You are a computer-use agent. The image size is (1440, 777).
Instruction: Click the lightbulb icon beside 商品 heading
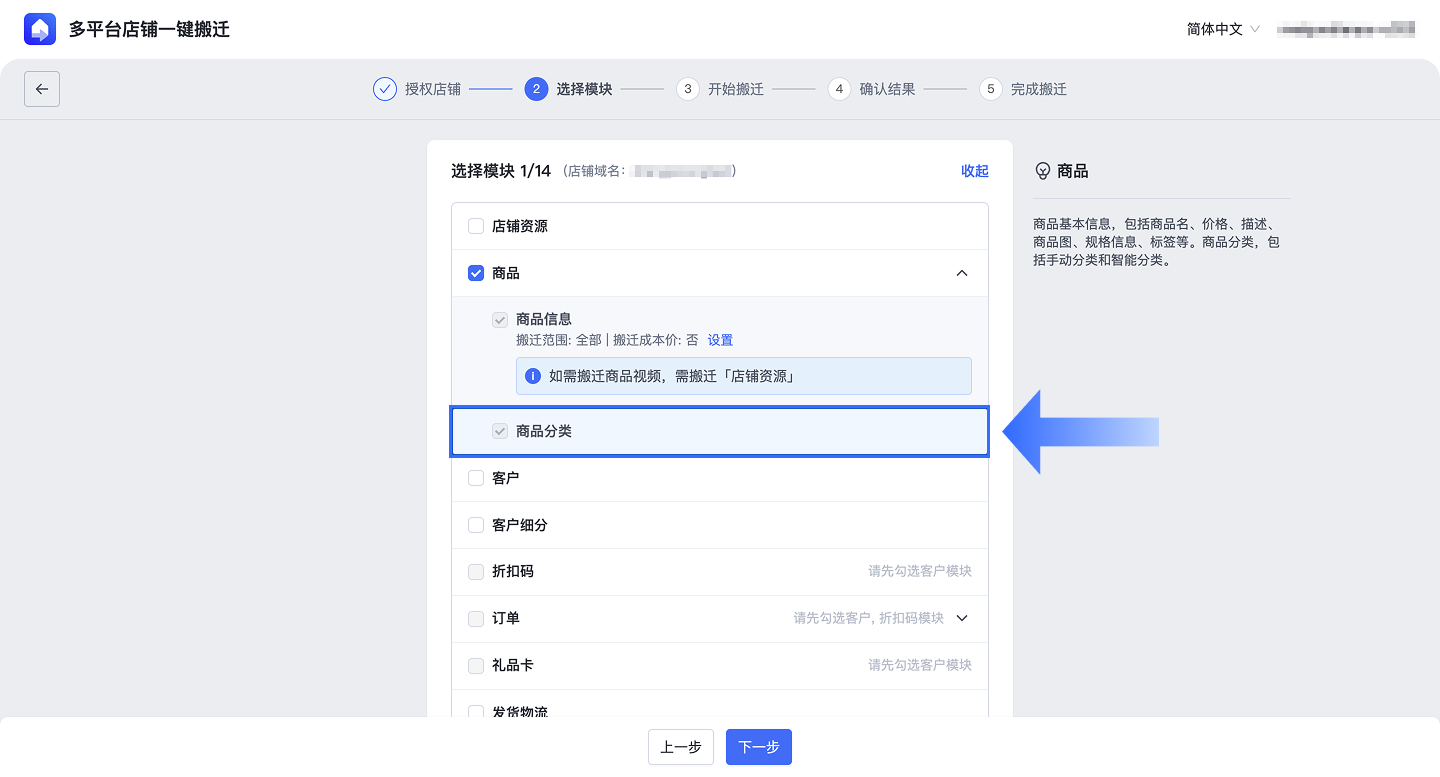tap(1043, 171)
